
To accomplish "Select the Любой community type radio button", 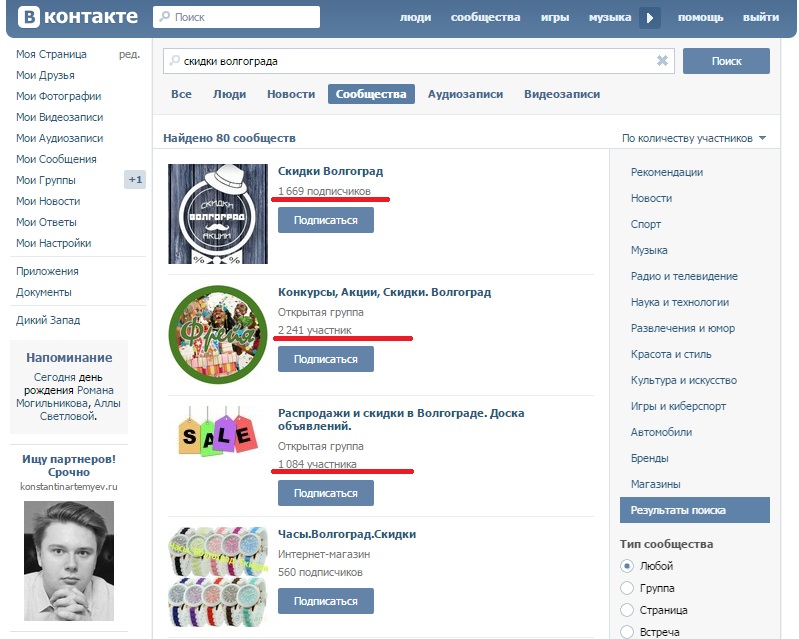I will (x=627, y=566).
